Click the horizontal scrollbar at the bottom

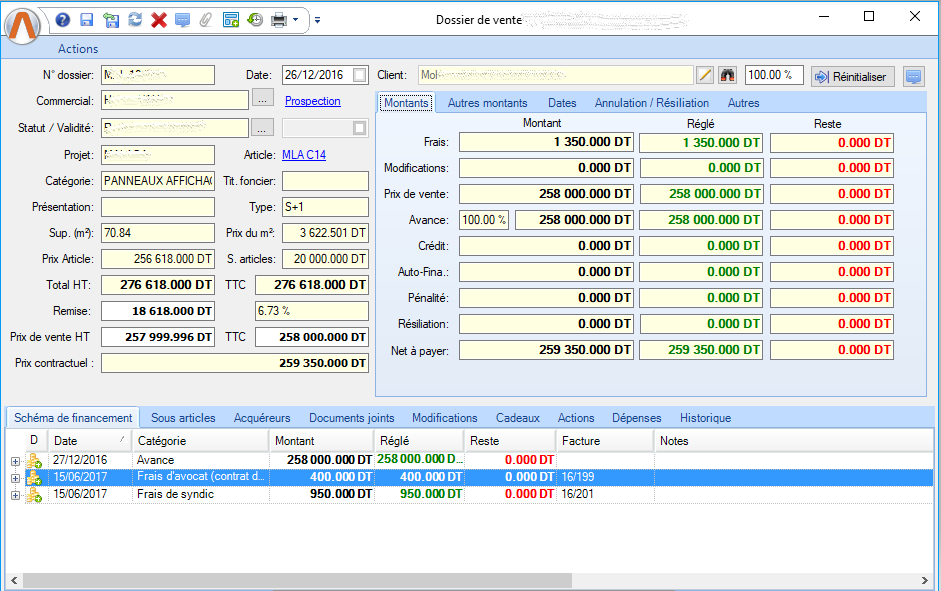(298, 580)
